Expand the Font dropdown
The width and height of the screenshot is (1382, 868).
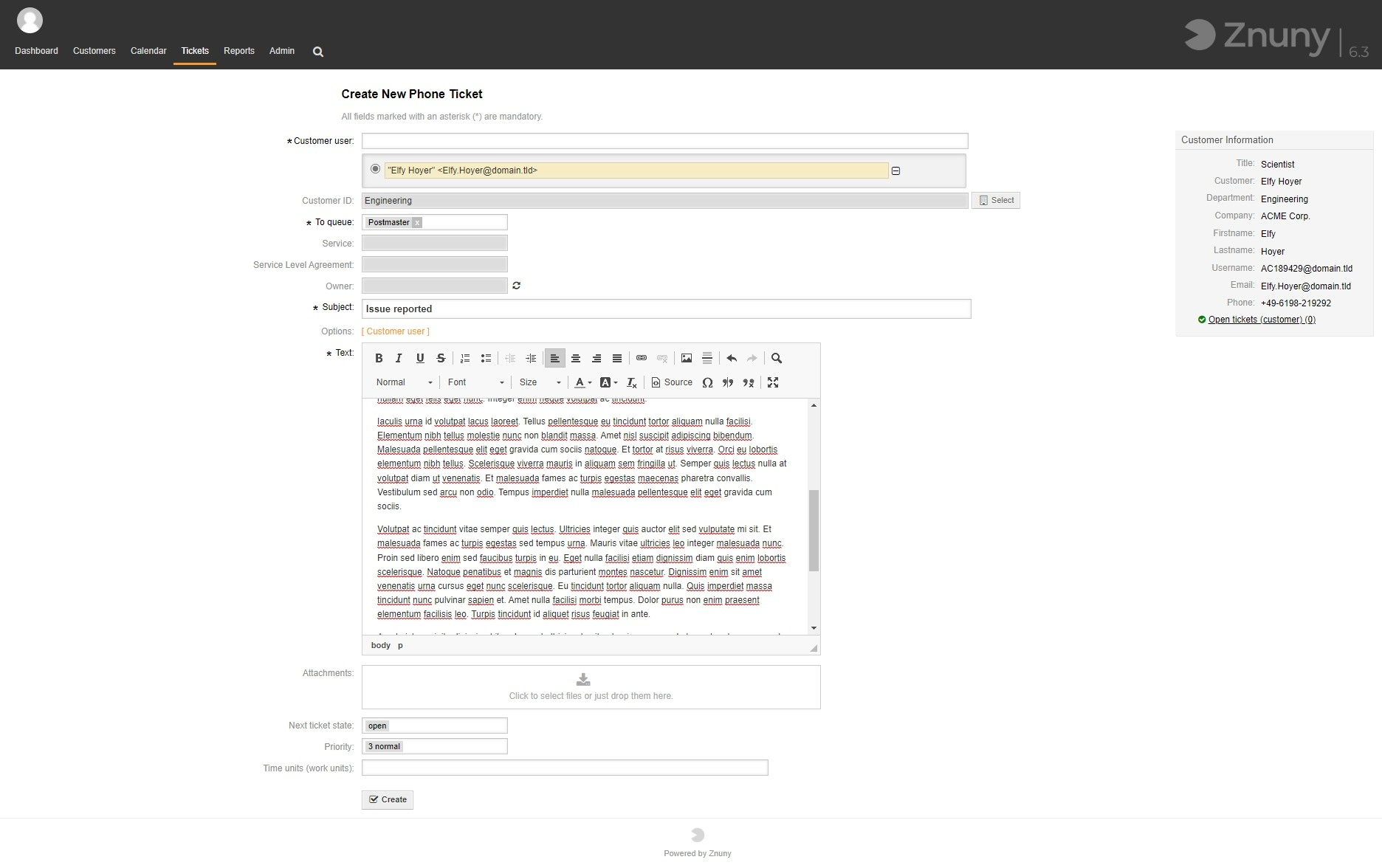(475, 382)
